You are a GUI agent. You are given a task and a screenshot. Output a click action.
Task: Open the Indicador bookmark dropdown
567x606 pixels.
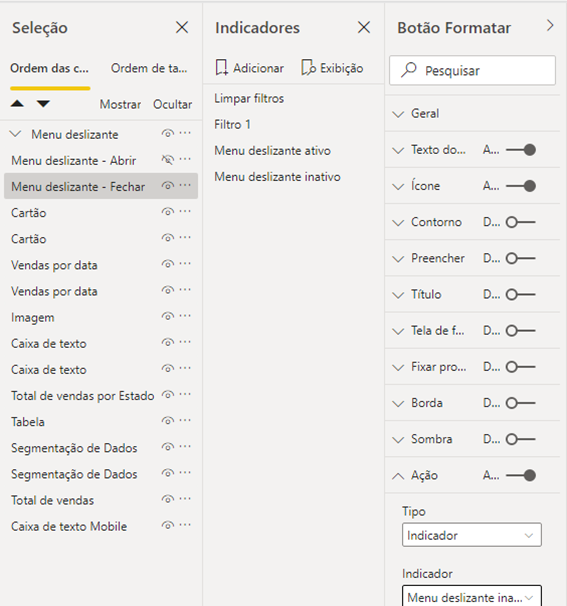472,596
